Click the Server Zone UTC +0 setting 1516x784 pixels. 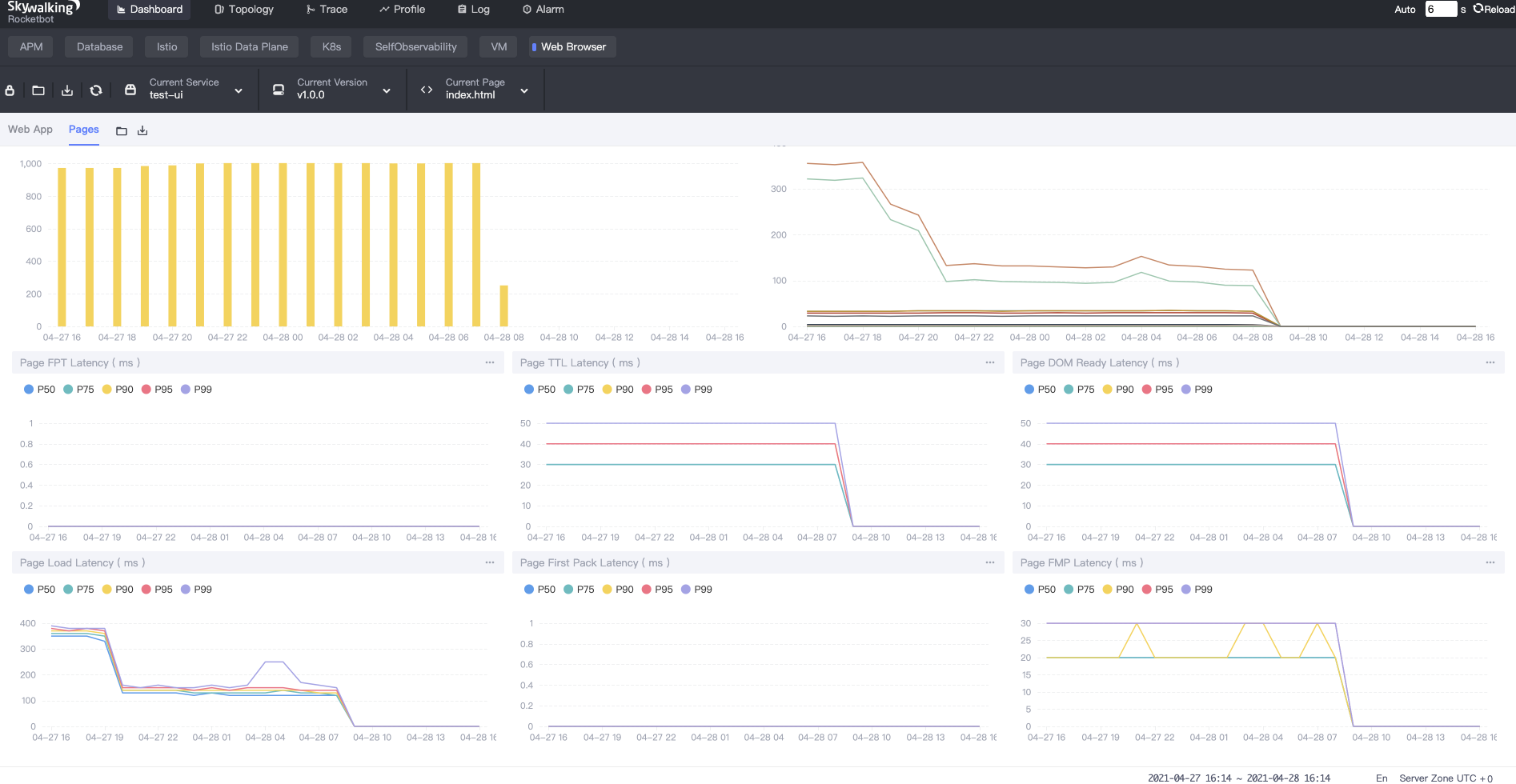pos(1446,778)
